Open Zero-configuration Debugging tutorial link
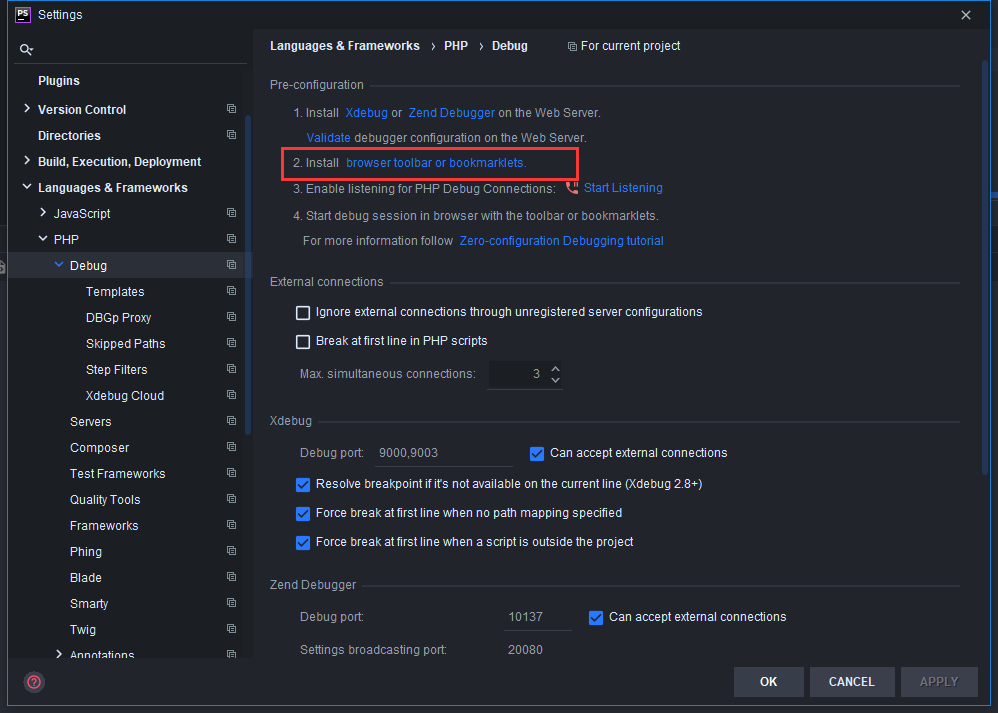998x713 pixels. (x=561, y=241)
